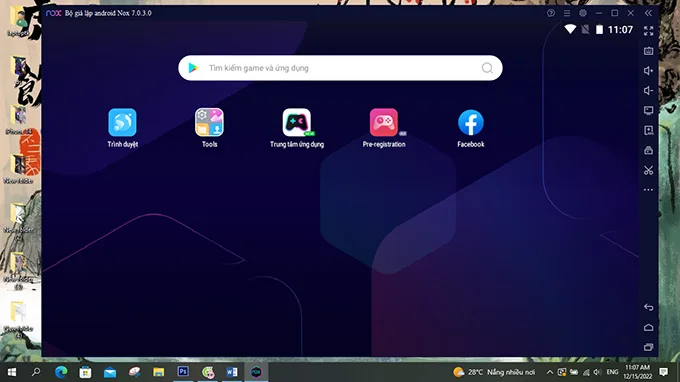Open Windows taskbar search
680x382 pixels.
click(x=36, y=372)
